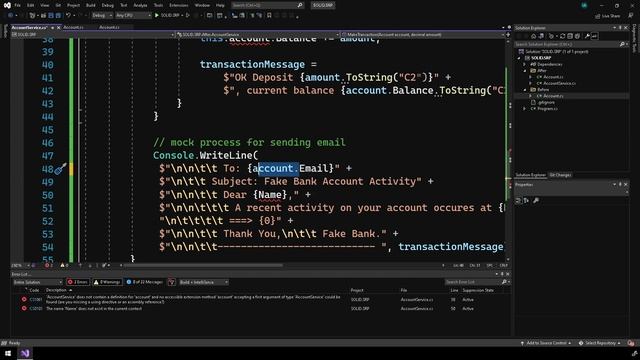
Task: Start without debugging outline play icon
Action: (188, 16)
